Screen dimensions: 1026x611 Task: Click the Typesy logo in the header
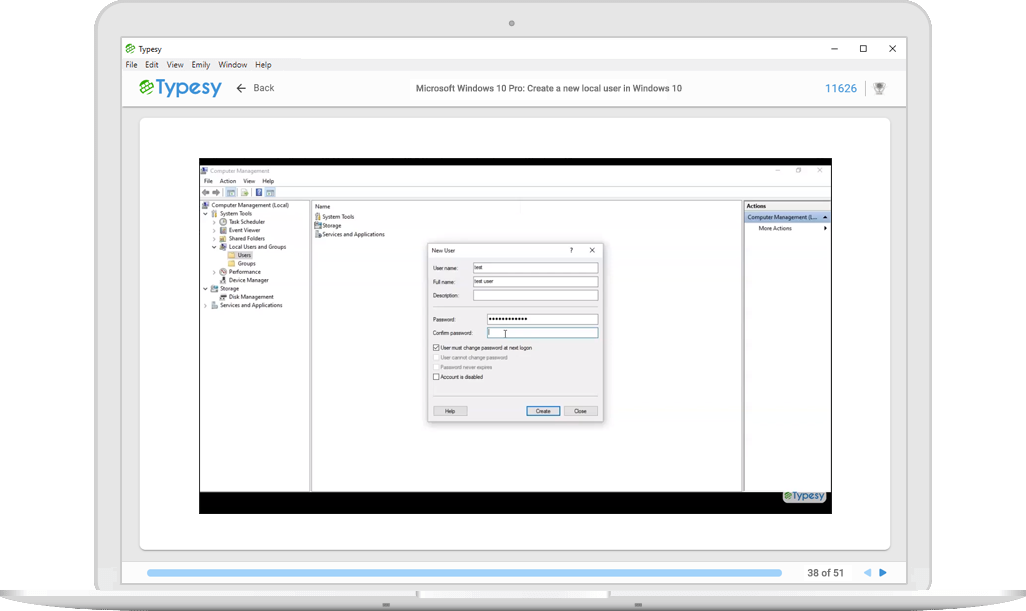181,88
